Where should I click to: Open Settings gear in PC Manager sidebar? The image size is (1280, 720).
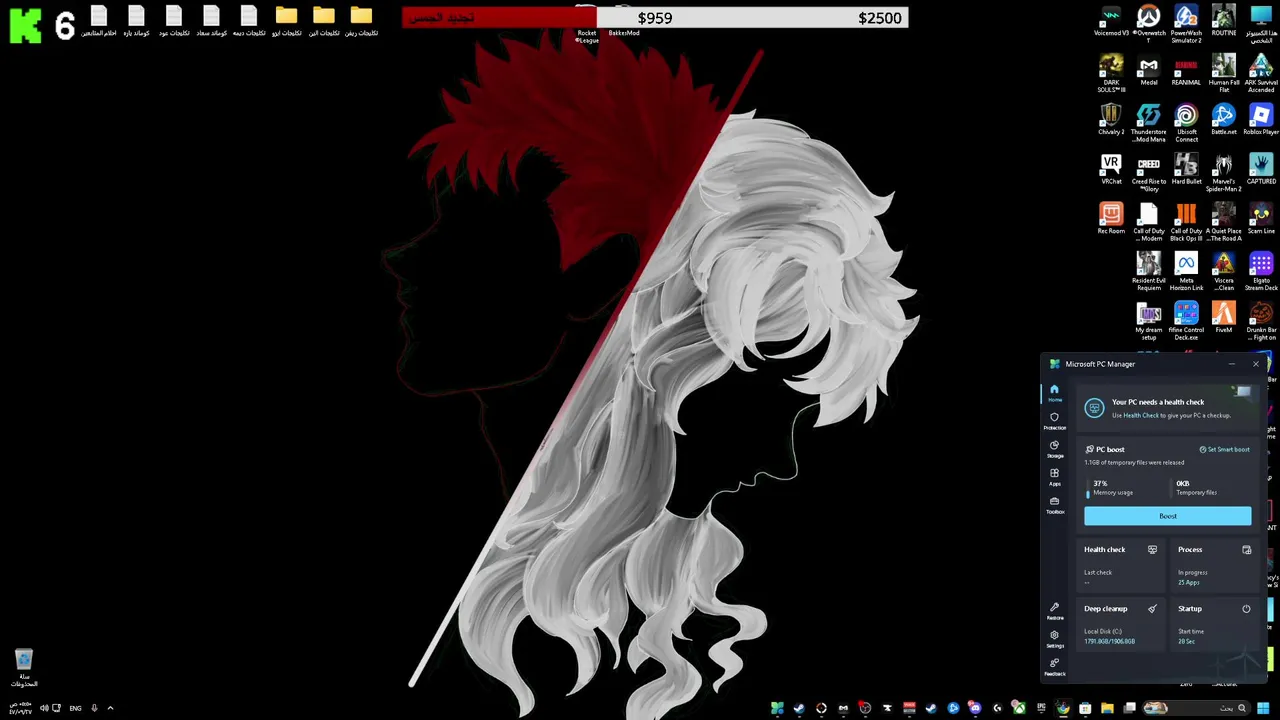point(1054,638)
